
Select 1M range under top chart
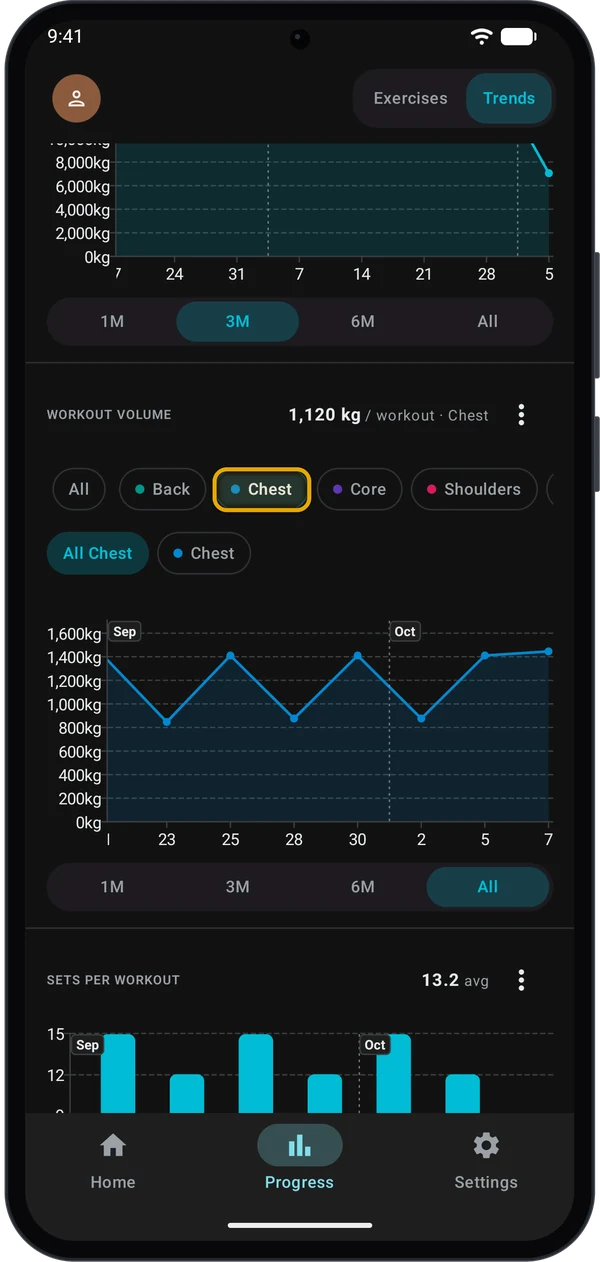point(112,322)
